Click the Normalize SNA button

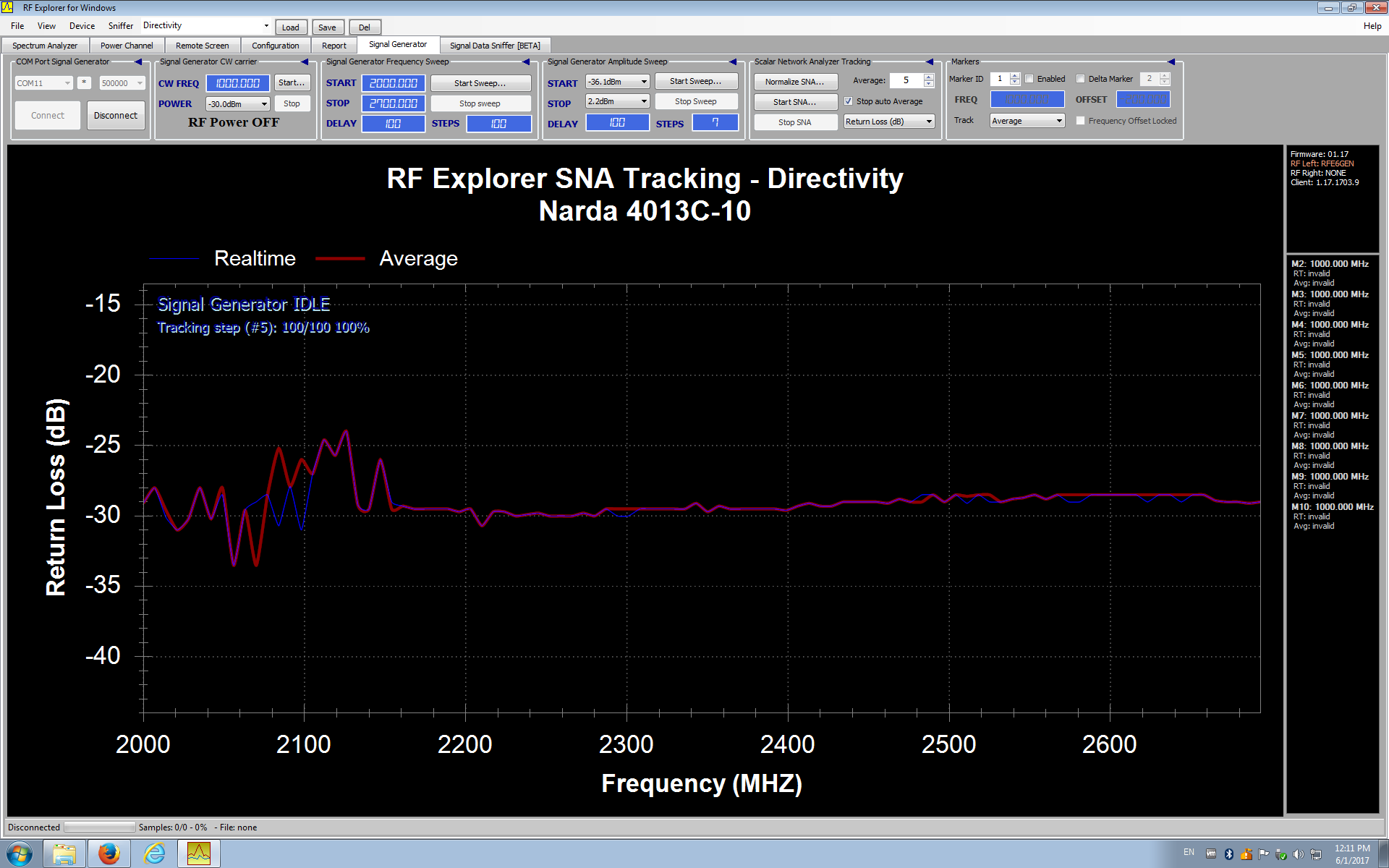pos(794,81)
